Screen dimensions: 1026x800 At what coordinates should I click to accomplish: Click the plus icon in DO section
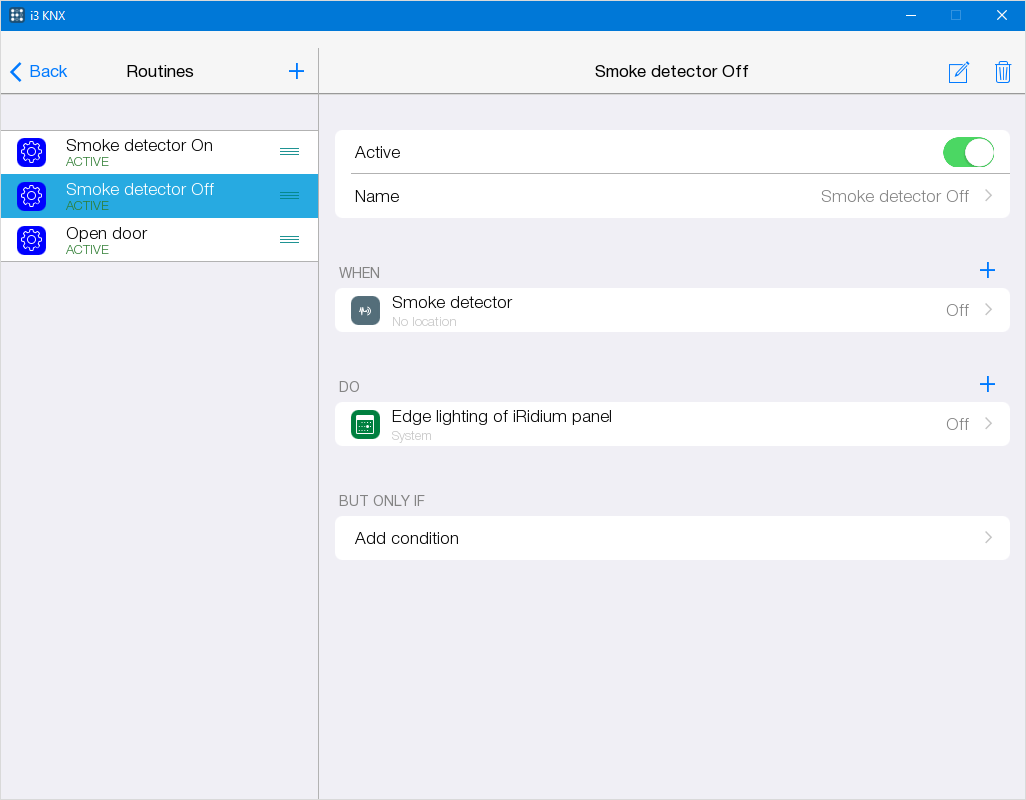[987, 384]
